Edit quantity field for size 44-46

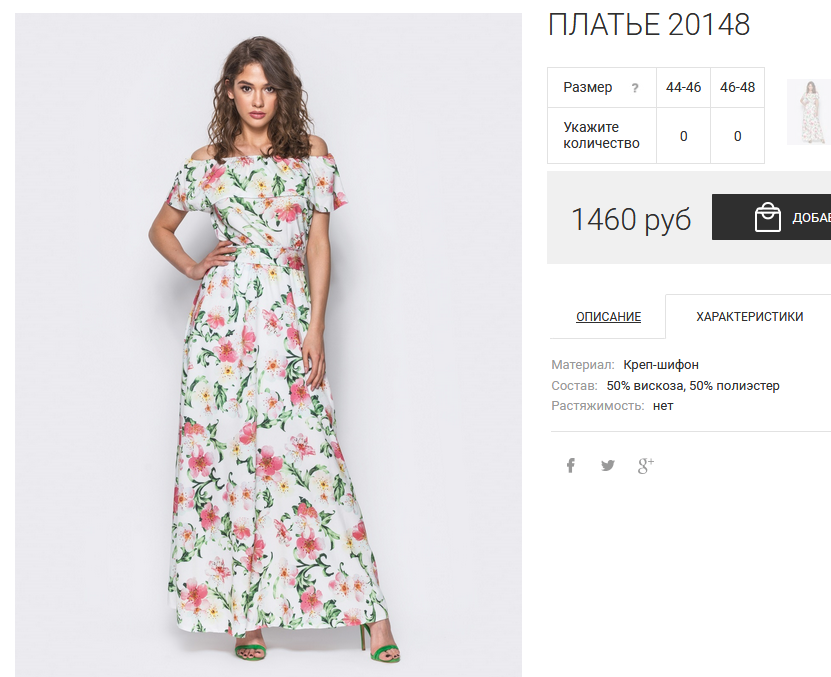click(x=684, y=136)
